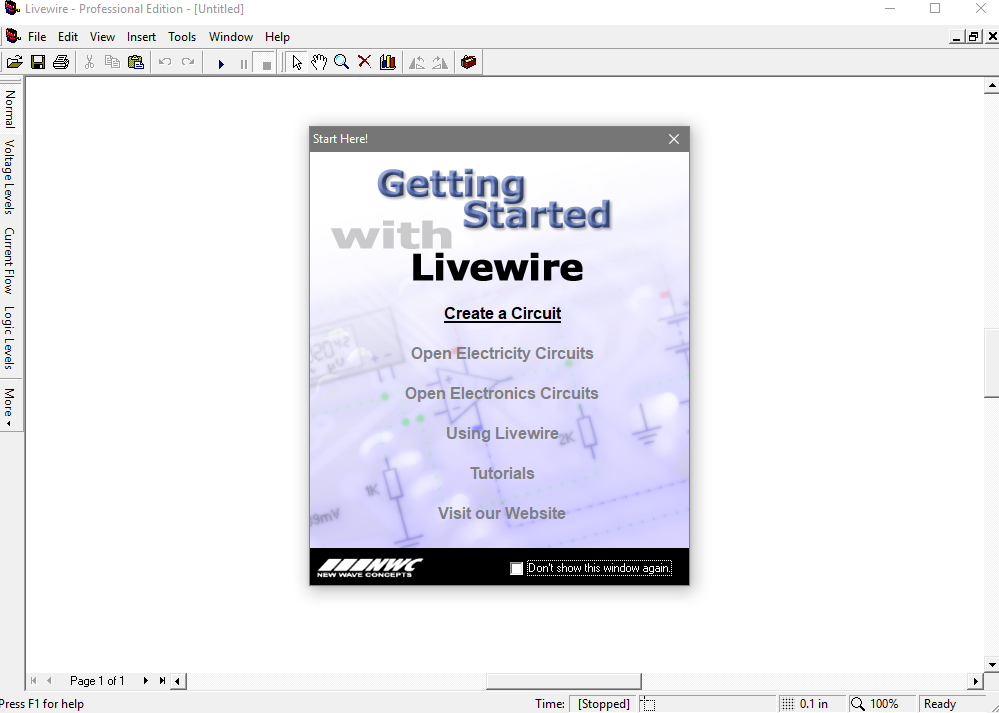Check Don't show this window again
999x713 pixels.
(516, 568)
